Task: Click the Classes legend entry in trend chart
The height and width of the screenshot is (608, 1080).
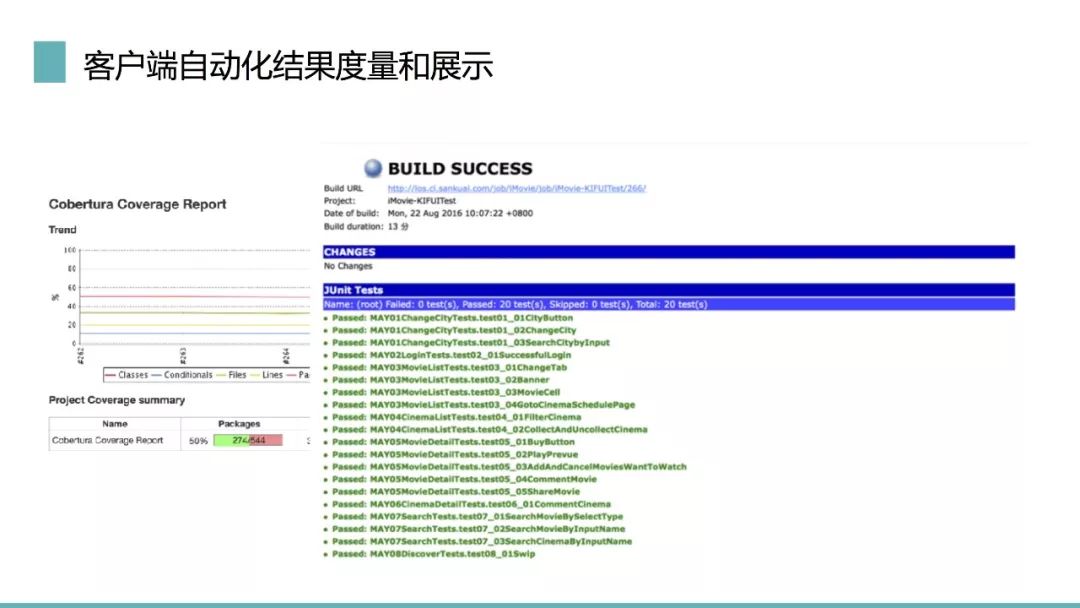Action: [x=132, y=375]
